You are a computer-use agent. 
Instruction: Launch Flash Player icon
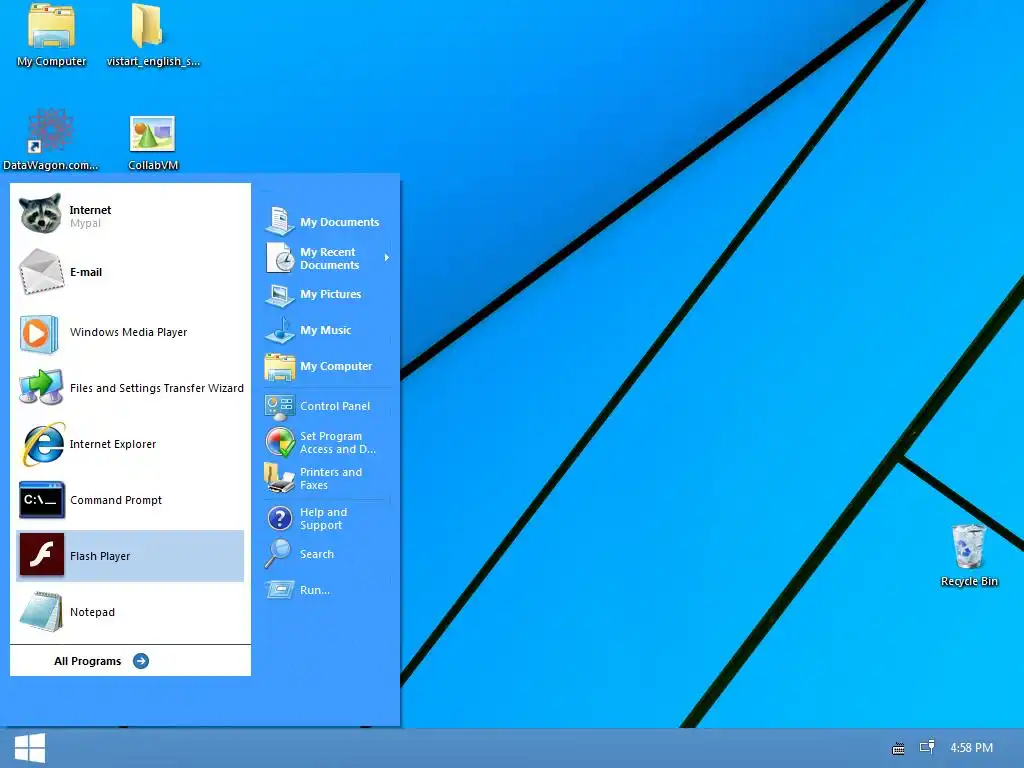click(42, 555)
